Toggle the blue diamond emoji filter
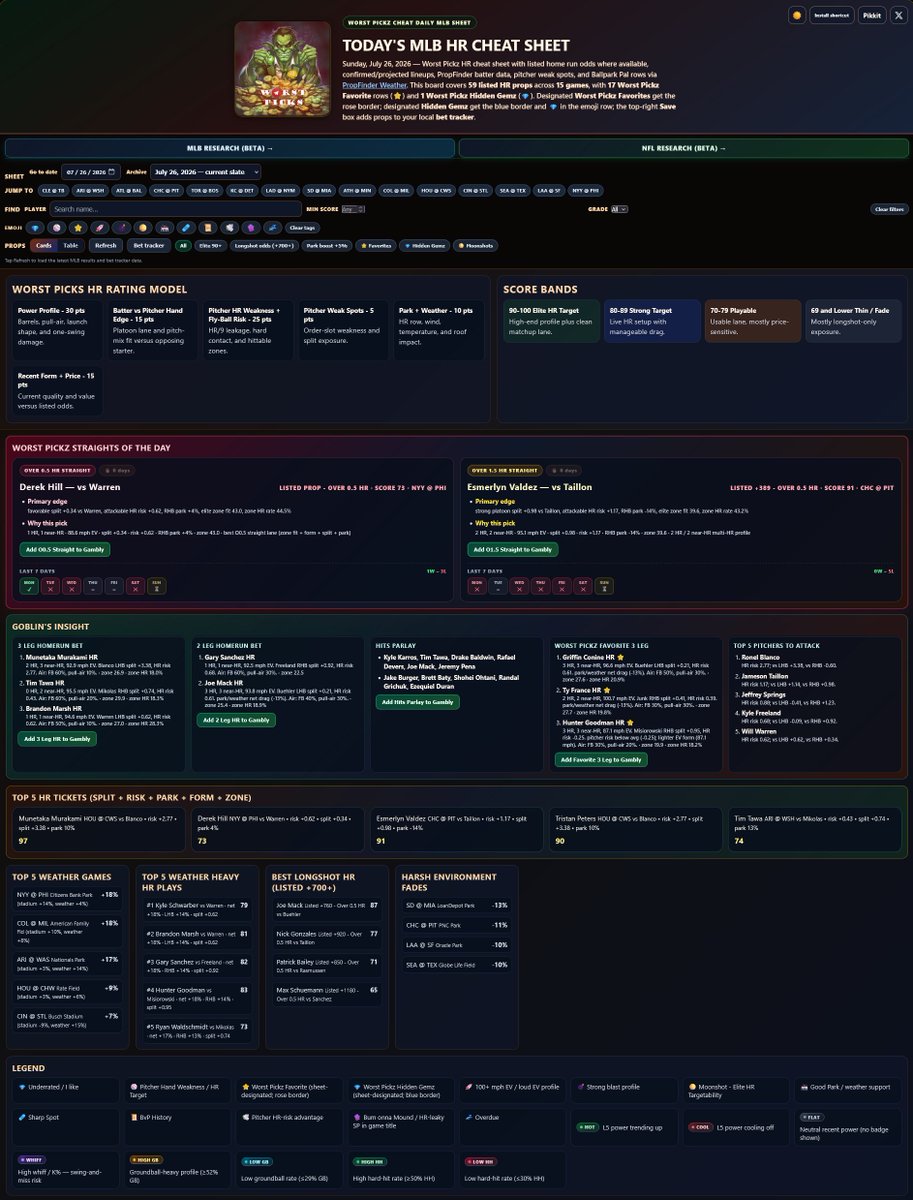Screen dimensions: 913x1200 pos(35,227)
